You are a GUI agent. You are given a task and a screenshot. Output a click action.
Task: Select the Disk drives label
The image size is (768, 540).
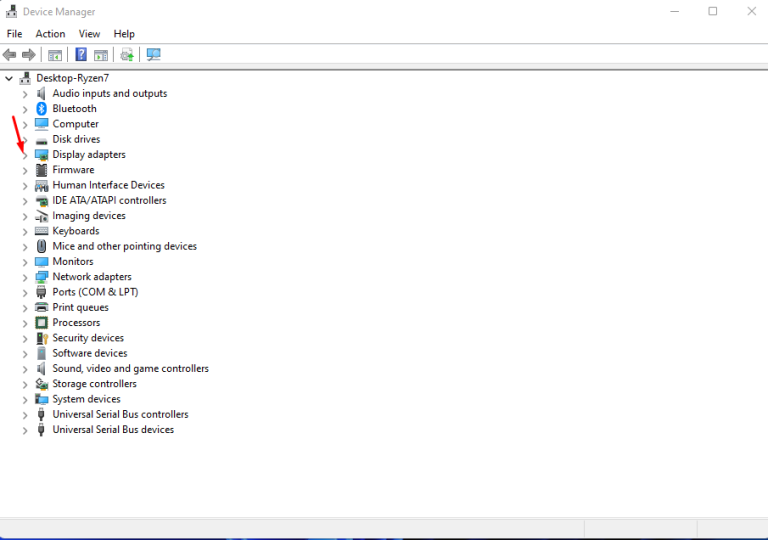point(76,139)
